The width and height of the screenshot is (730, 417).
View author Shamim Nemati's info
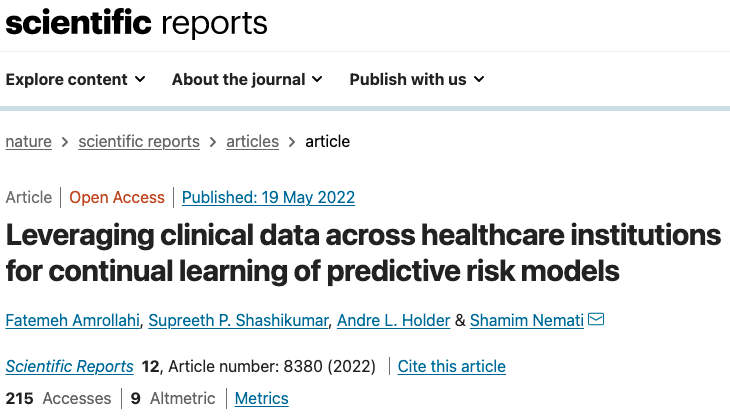point(527,320)
